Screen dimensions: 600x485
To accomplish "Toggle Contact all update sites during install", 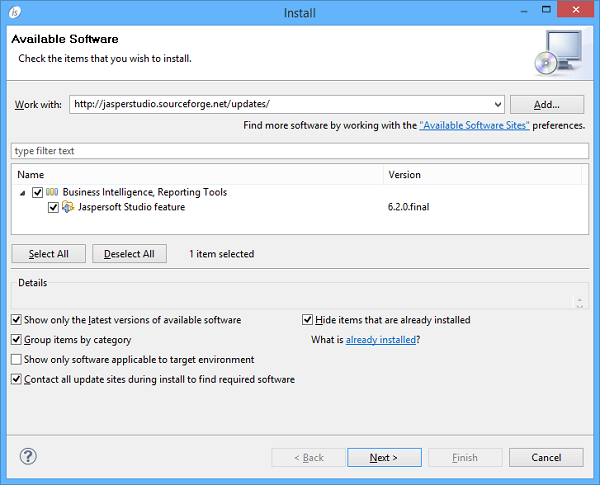I will point(16,380).
